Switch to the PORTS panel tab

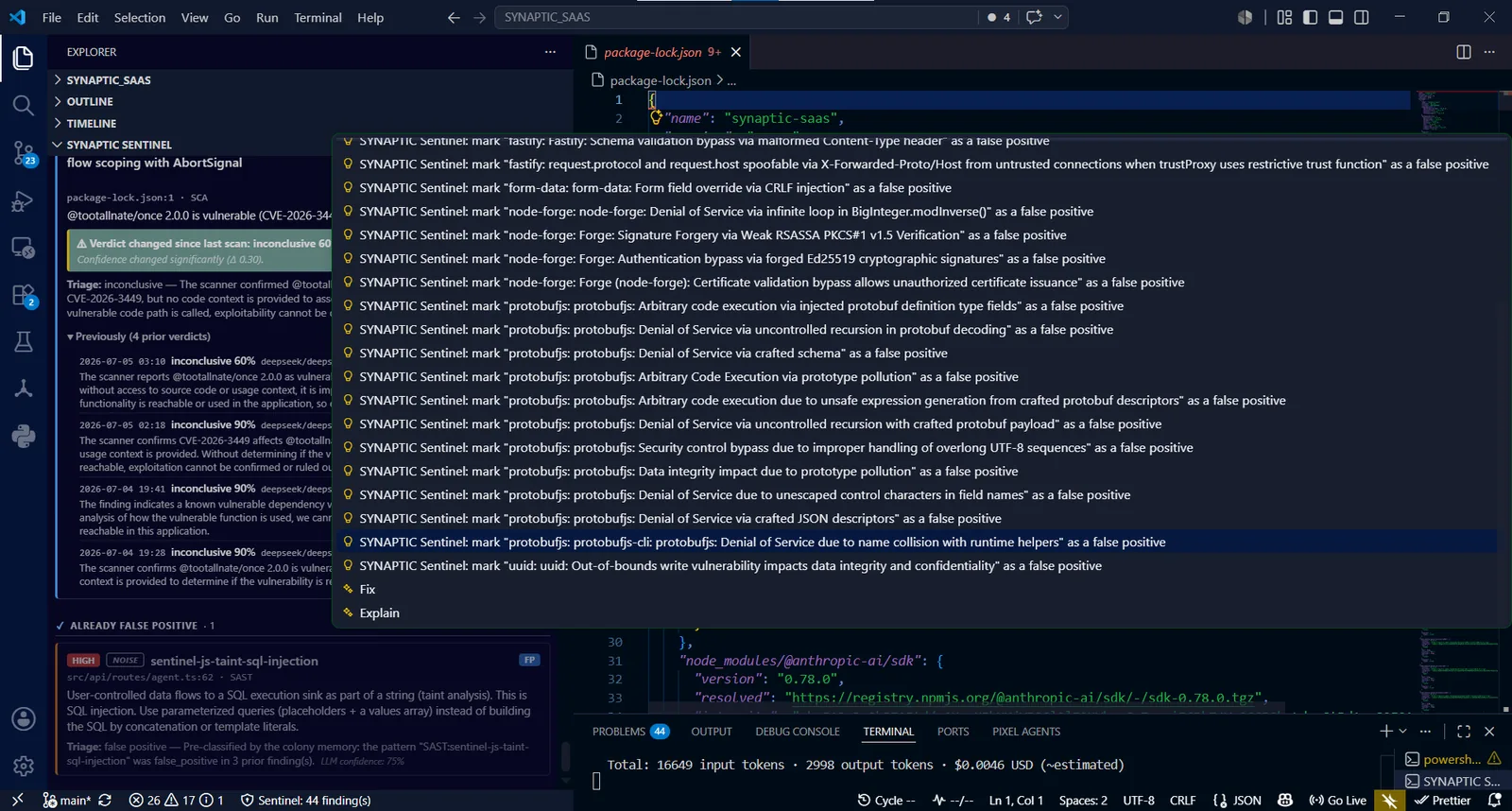[953, 732]
